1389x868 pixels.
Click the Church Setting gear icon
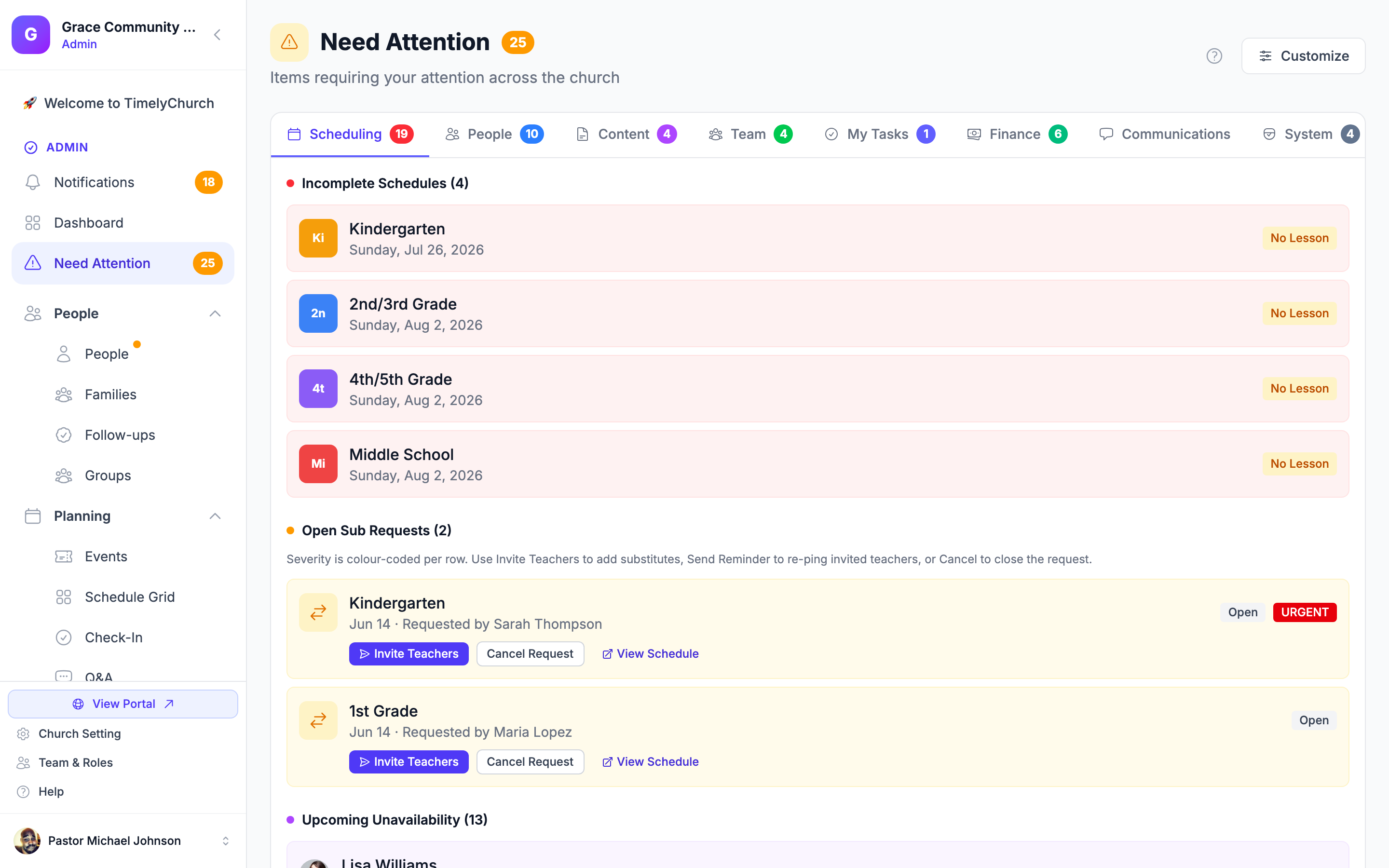click(23, 733)
